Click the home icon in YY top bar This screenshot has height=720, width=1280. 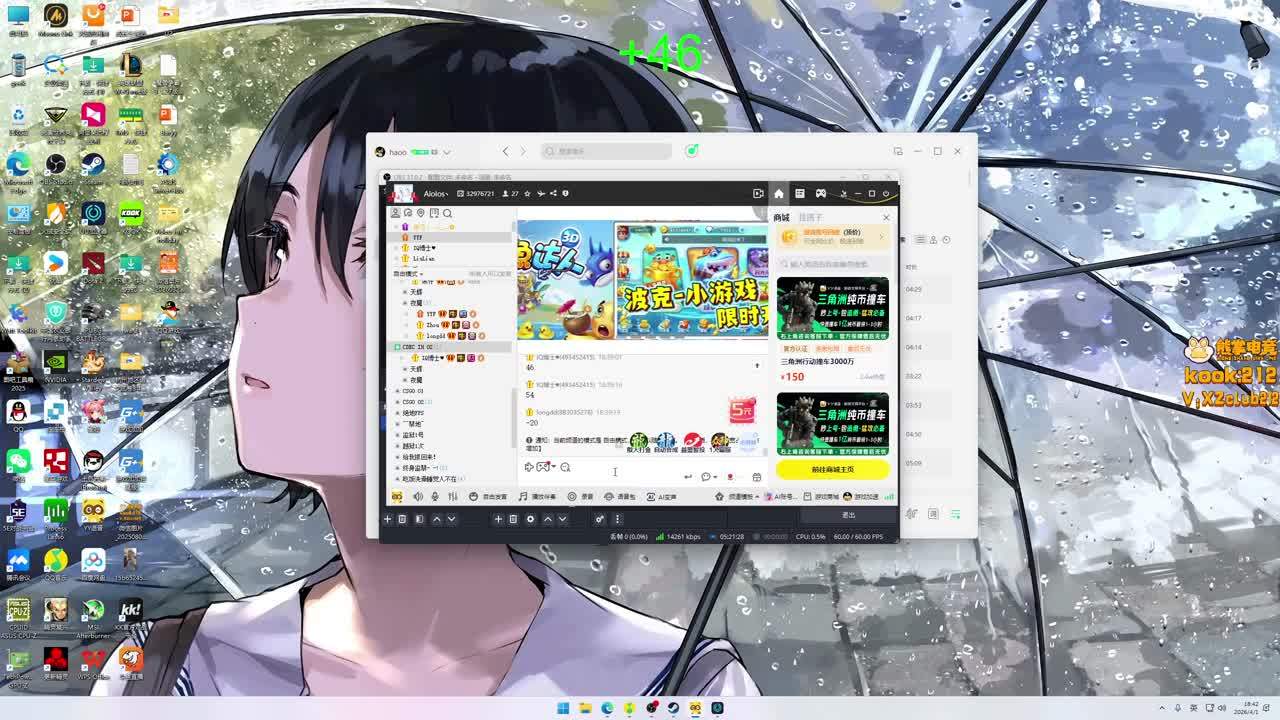tap(779, 194)
